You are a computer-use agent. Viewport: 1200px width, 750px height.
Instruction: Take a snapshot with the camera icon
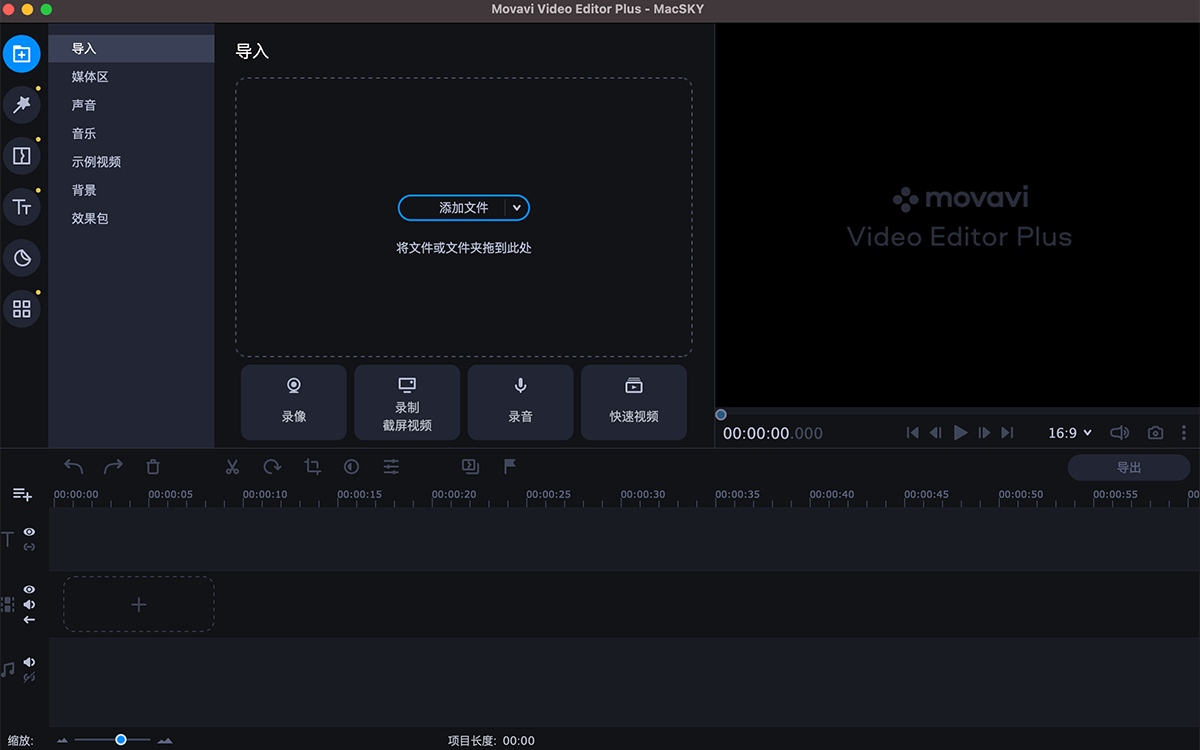point(1155,433)
